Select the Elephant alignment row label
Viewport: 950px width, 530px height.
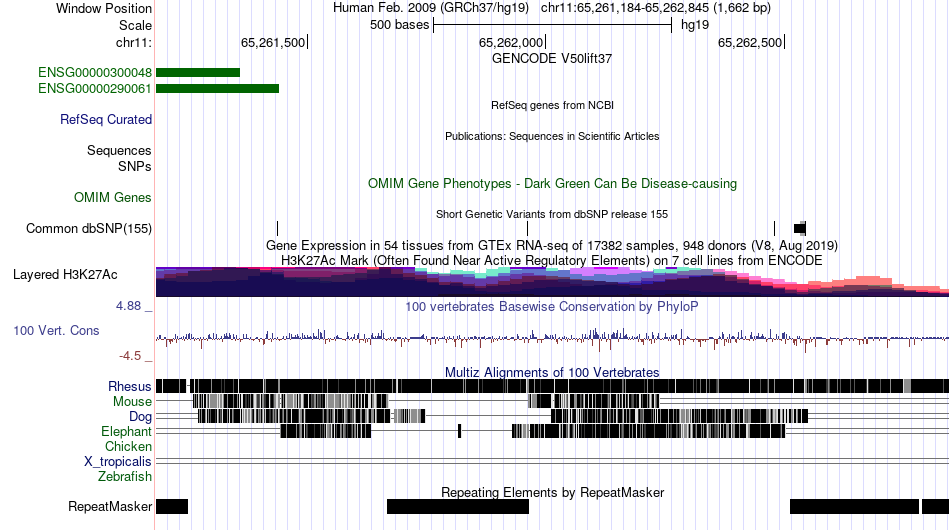(x=126, y=432)
